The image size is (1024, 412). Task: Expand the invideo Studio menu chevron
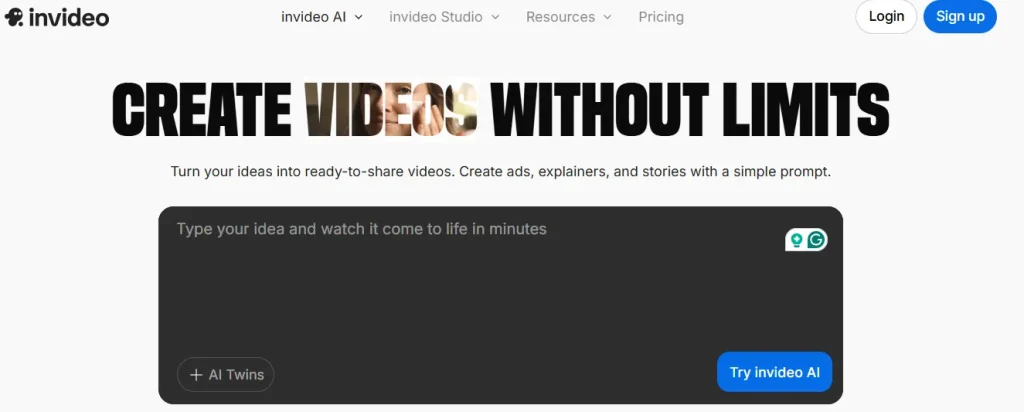pyautogui.click(x=495, y=18)
